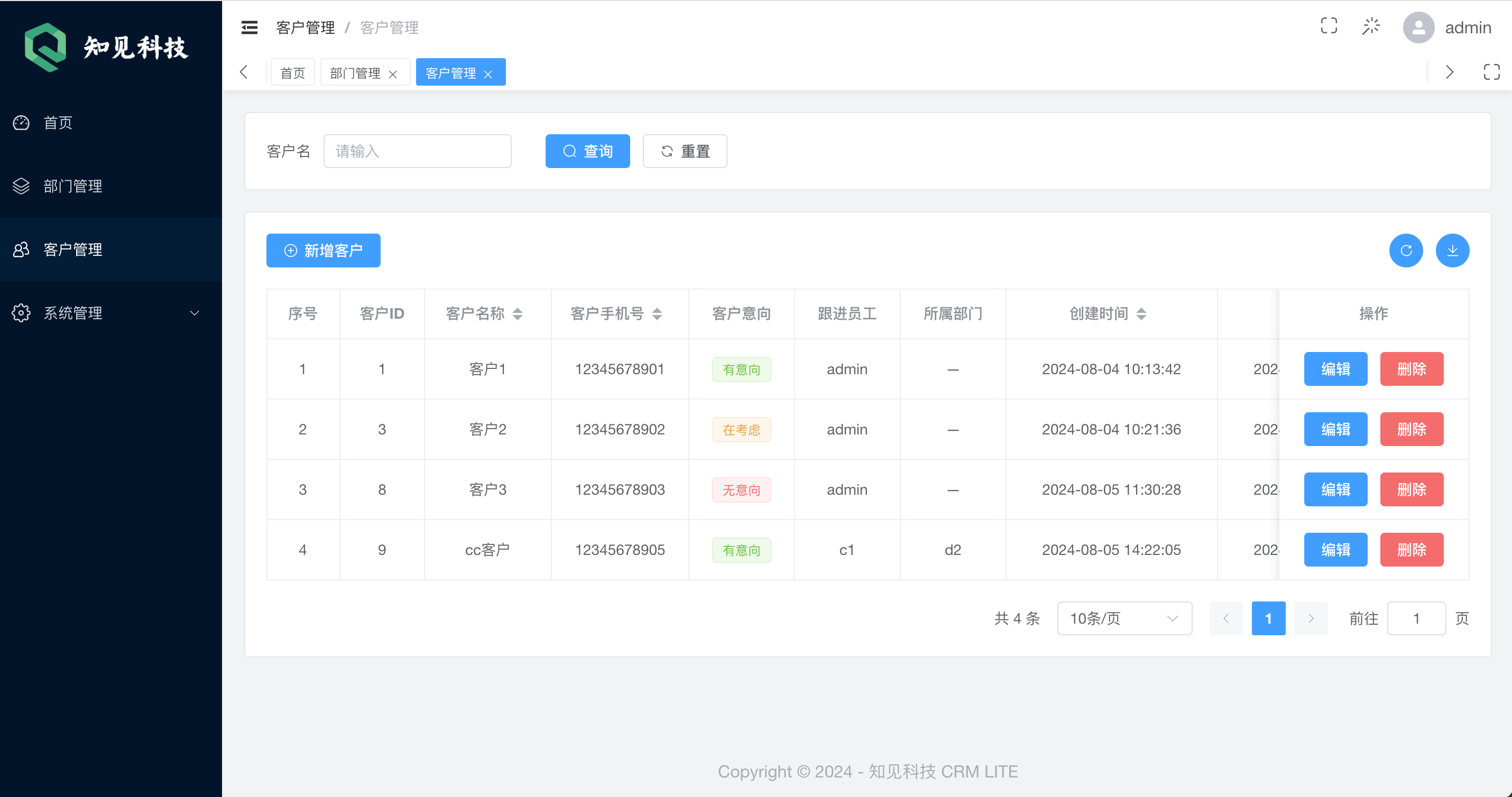Click the 在考虑 tag

(741, 430)
